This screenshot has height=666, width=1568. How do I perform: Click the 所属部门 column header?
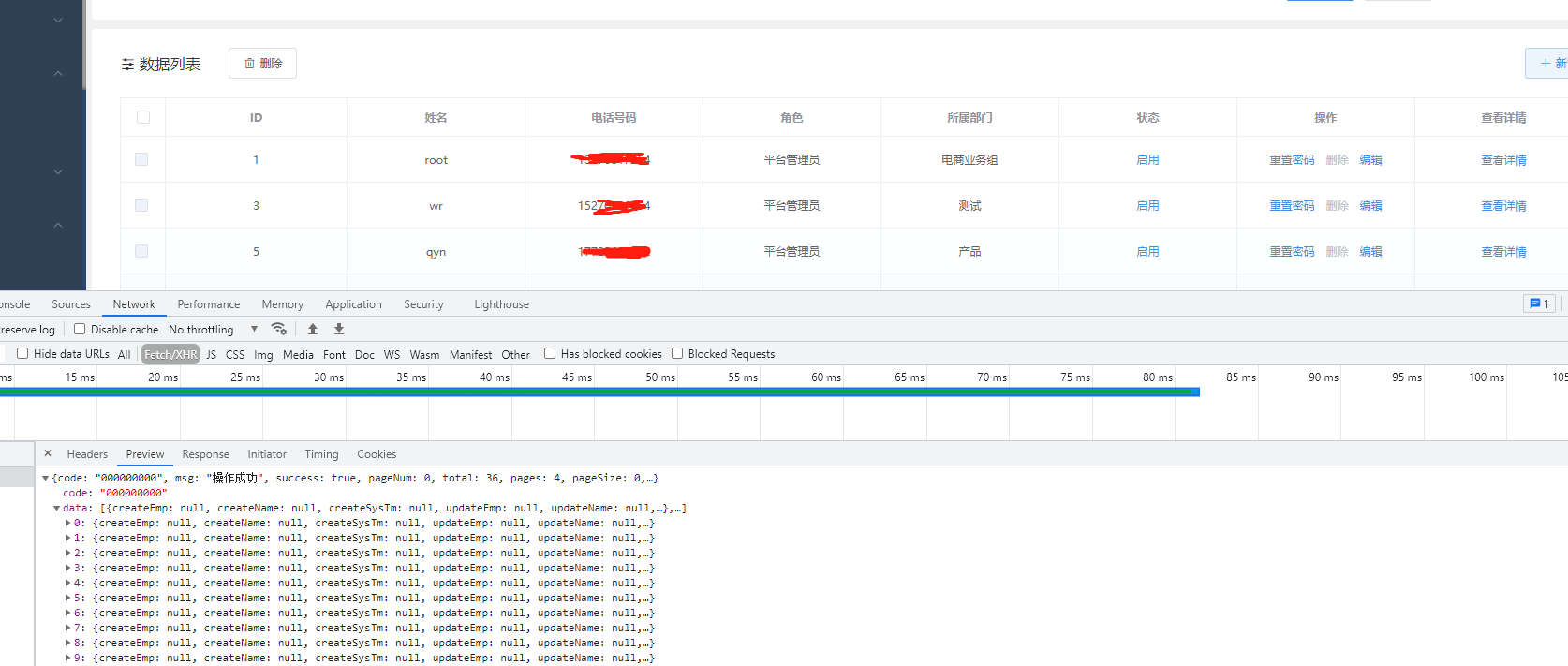point(969,118)
